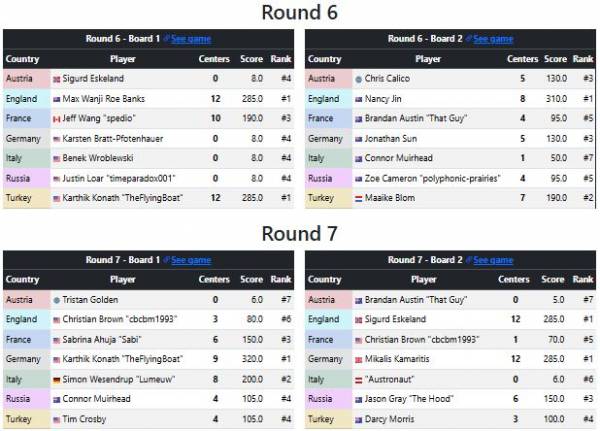Click Canadian flag icon next to Jeff Wang
The image size is (600, 431).
pyautogui.click(x=56, y=118)
